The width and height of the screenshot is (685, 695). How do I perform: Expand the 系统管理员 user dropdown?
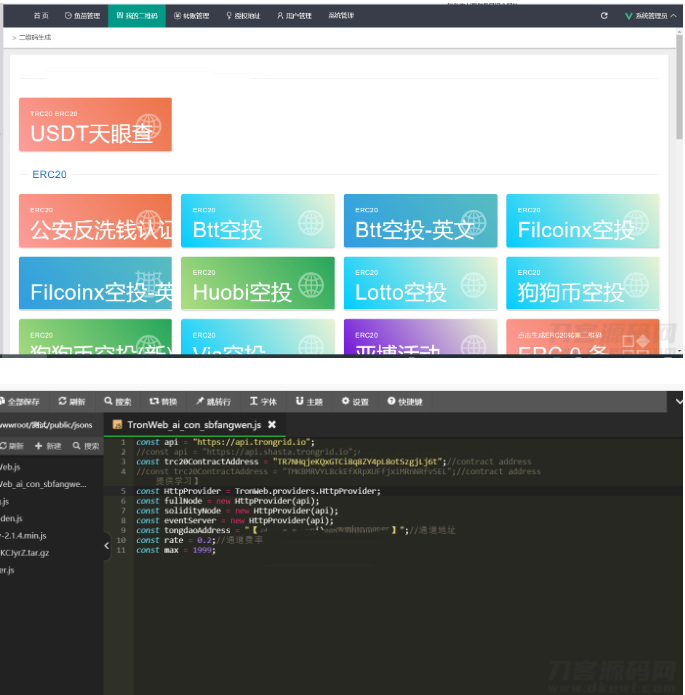650,16
